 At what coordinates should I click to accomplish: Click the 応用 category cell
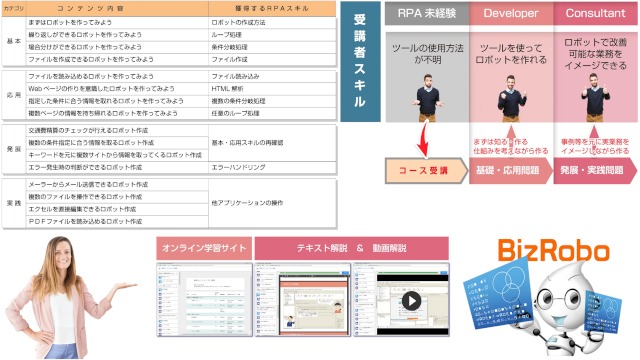14,95
